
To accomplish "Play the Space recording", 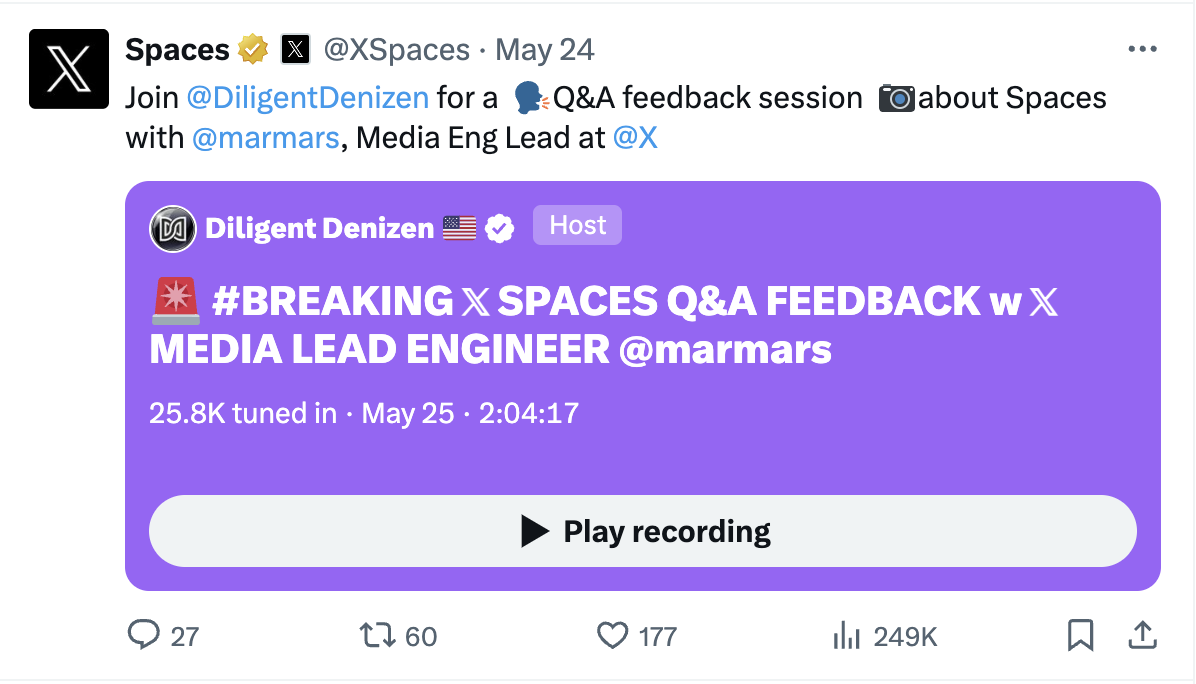I will coord(642,531).
